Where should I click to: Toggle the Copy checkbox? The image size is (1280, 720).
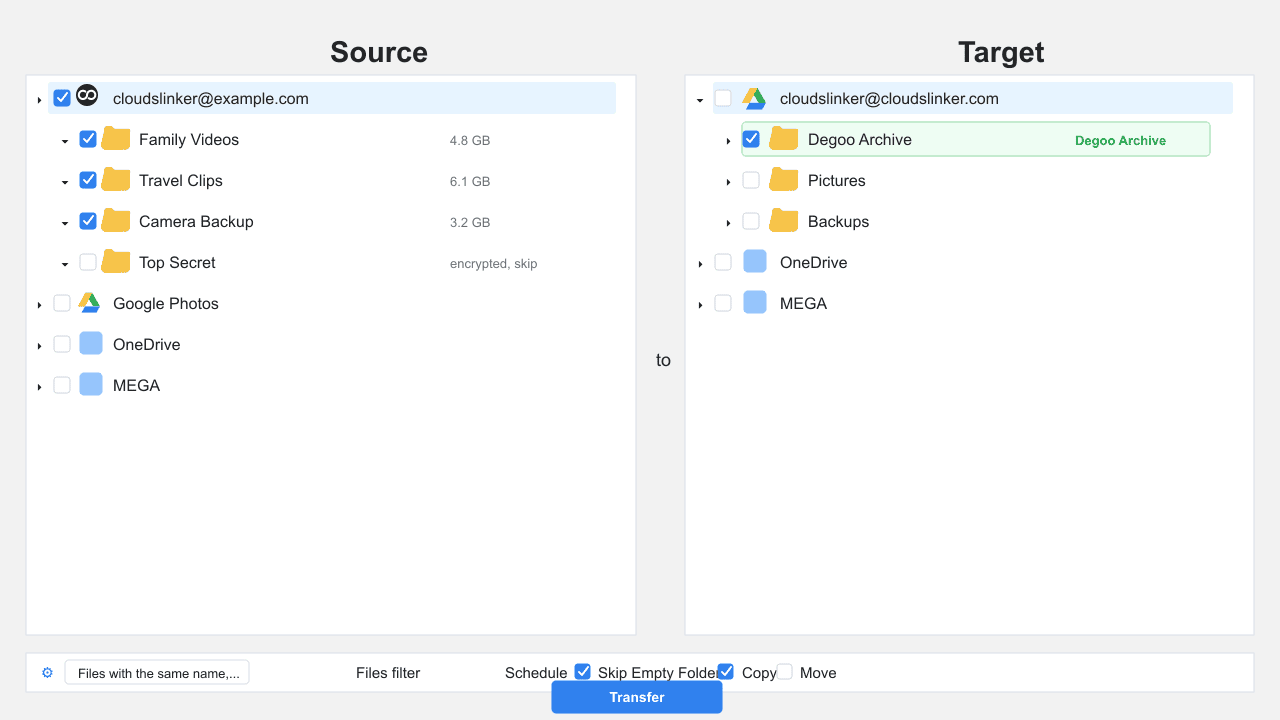click(726, 672)
